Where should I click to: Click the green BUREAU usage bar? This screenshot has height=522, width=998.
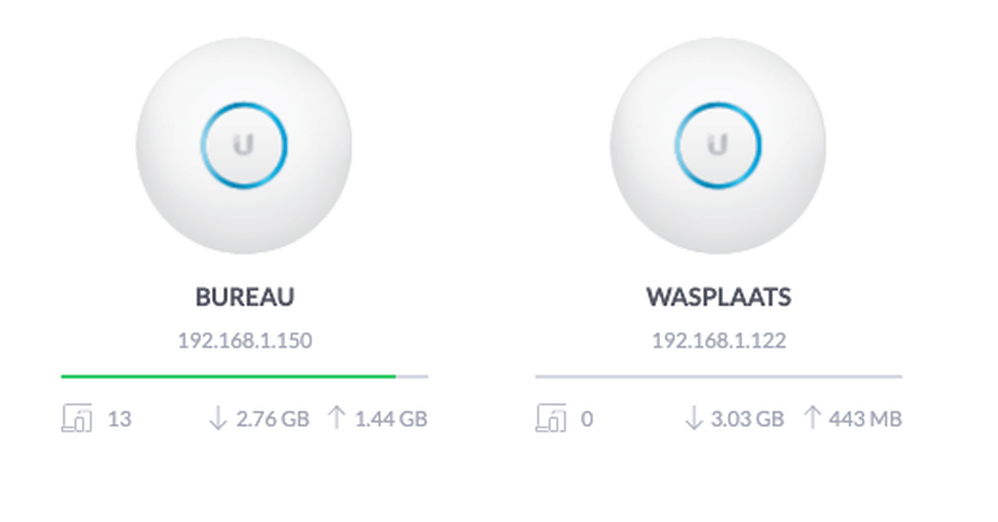pos(228,376)
